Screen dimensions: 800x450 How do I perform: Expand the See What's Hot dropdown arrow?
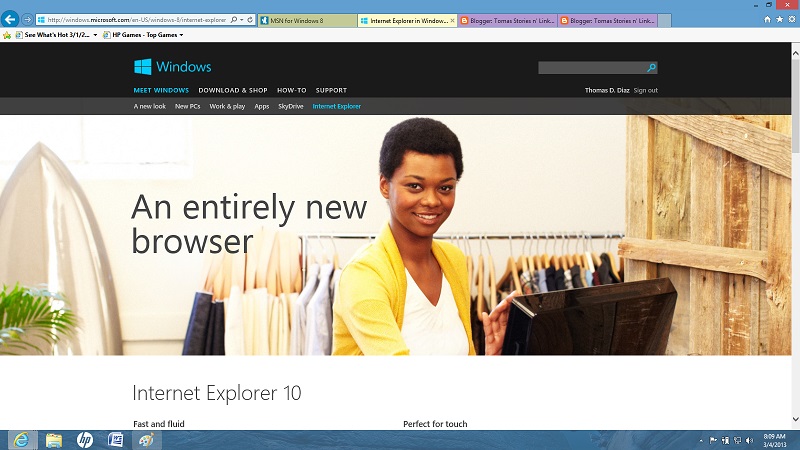(x=95, y=35)
